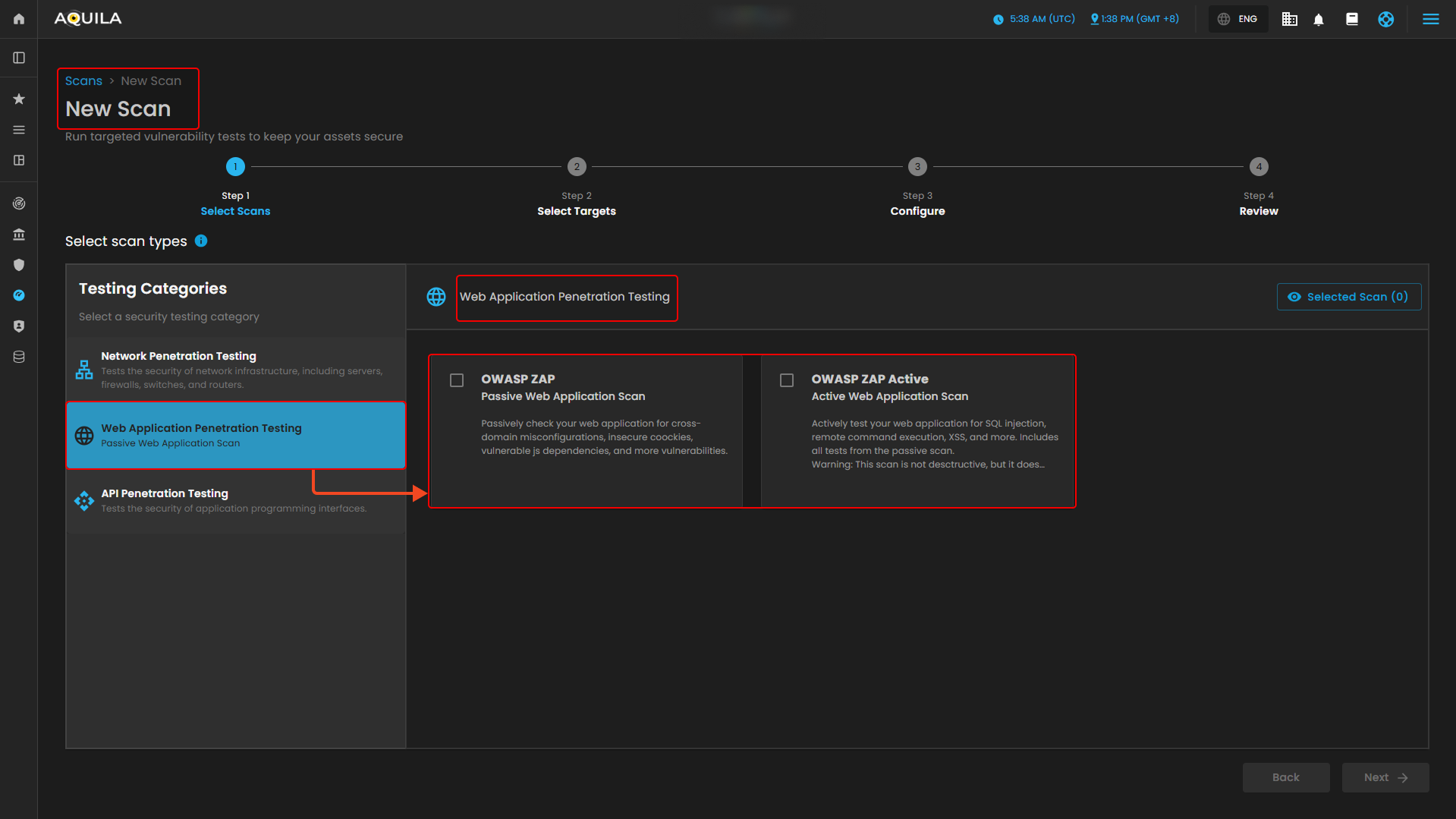Show selected scans via Selected Scan (0)
This screenshot has width=1456, height=819.
[x=1348, y=297]
